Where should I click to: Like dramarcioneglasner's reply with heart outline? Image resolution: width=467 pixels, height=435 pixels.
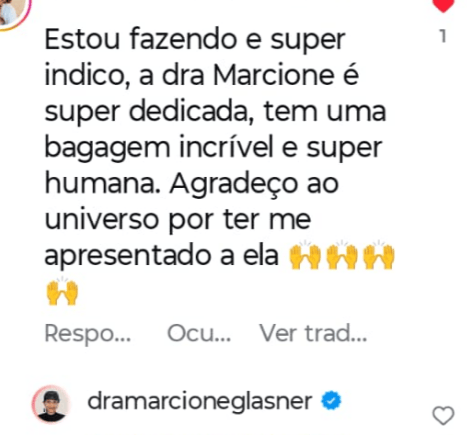pos(443,416)
